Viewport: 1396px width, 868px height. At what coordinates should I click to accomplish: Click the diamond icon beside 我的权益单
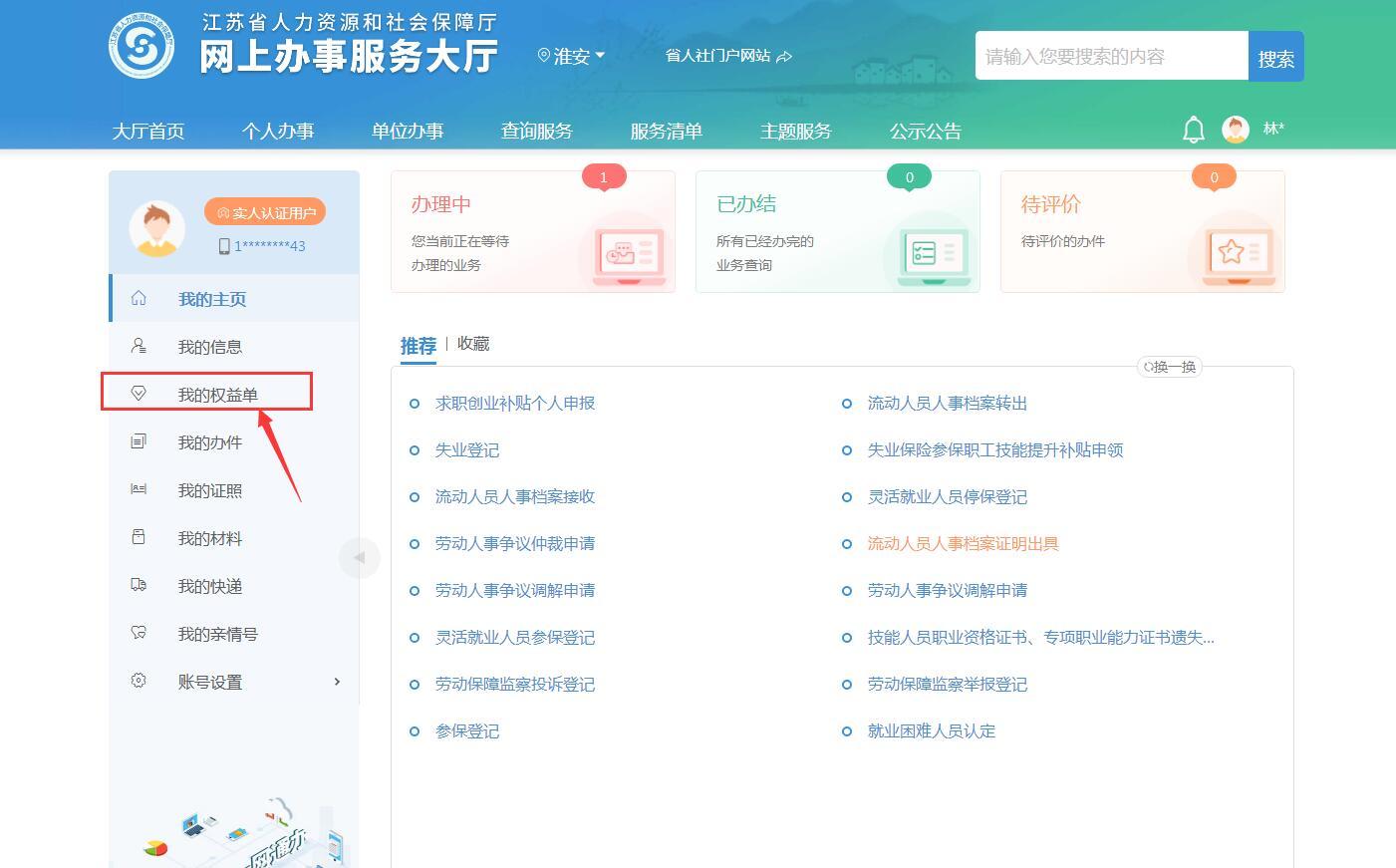139,394
